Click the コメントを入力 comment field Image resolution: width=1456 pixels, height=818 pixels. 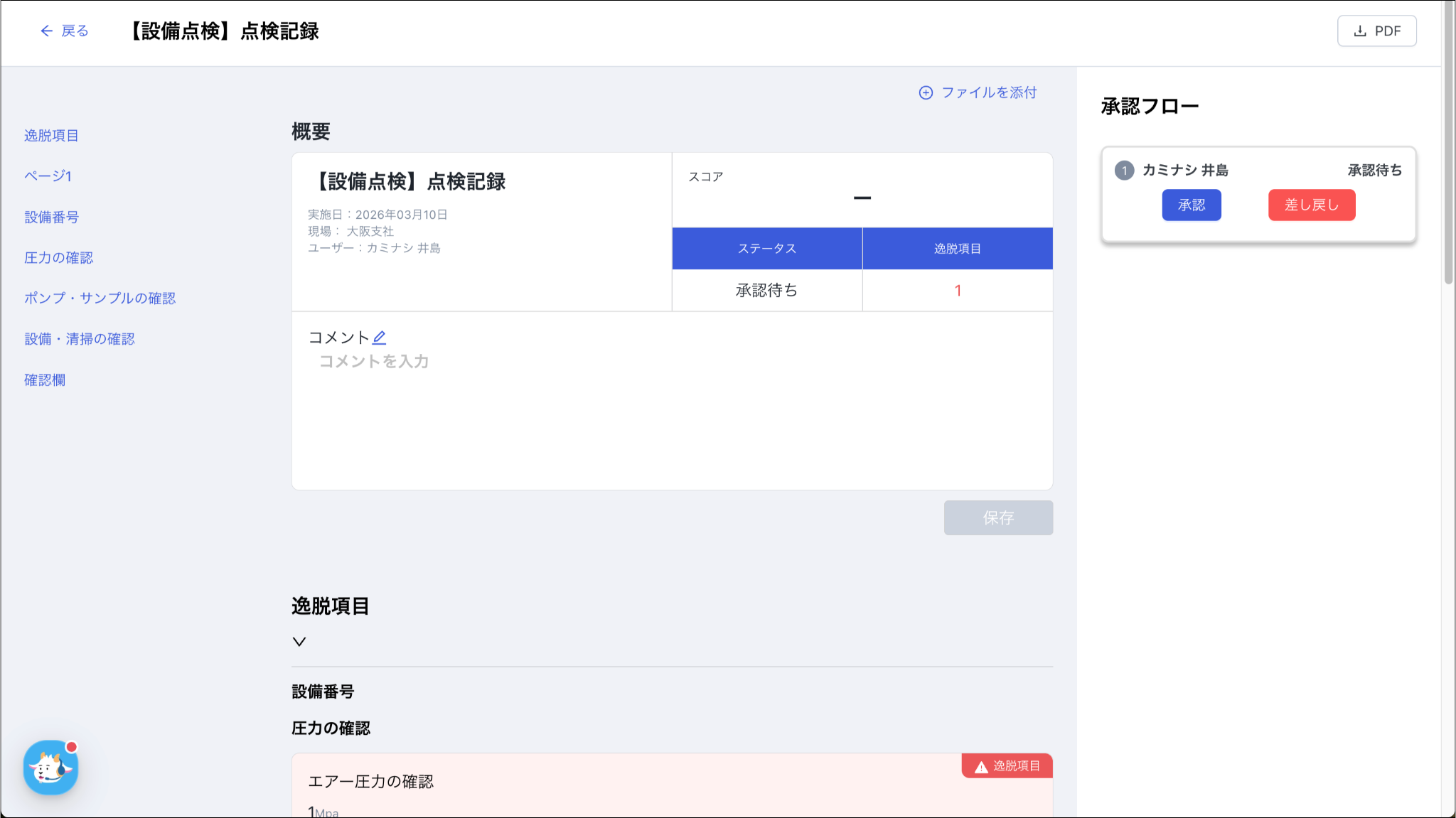pyautogui.click(x=374, y=361)
